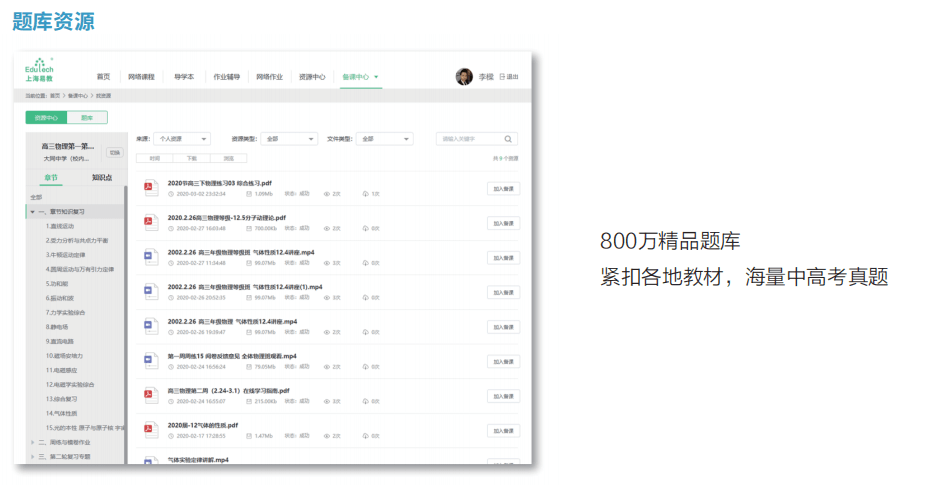Open the 来源 个人资源 dropdown

pos(182,139)
